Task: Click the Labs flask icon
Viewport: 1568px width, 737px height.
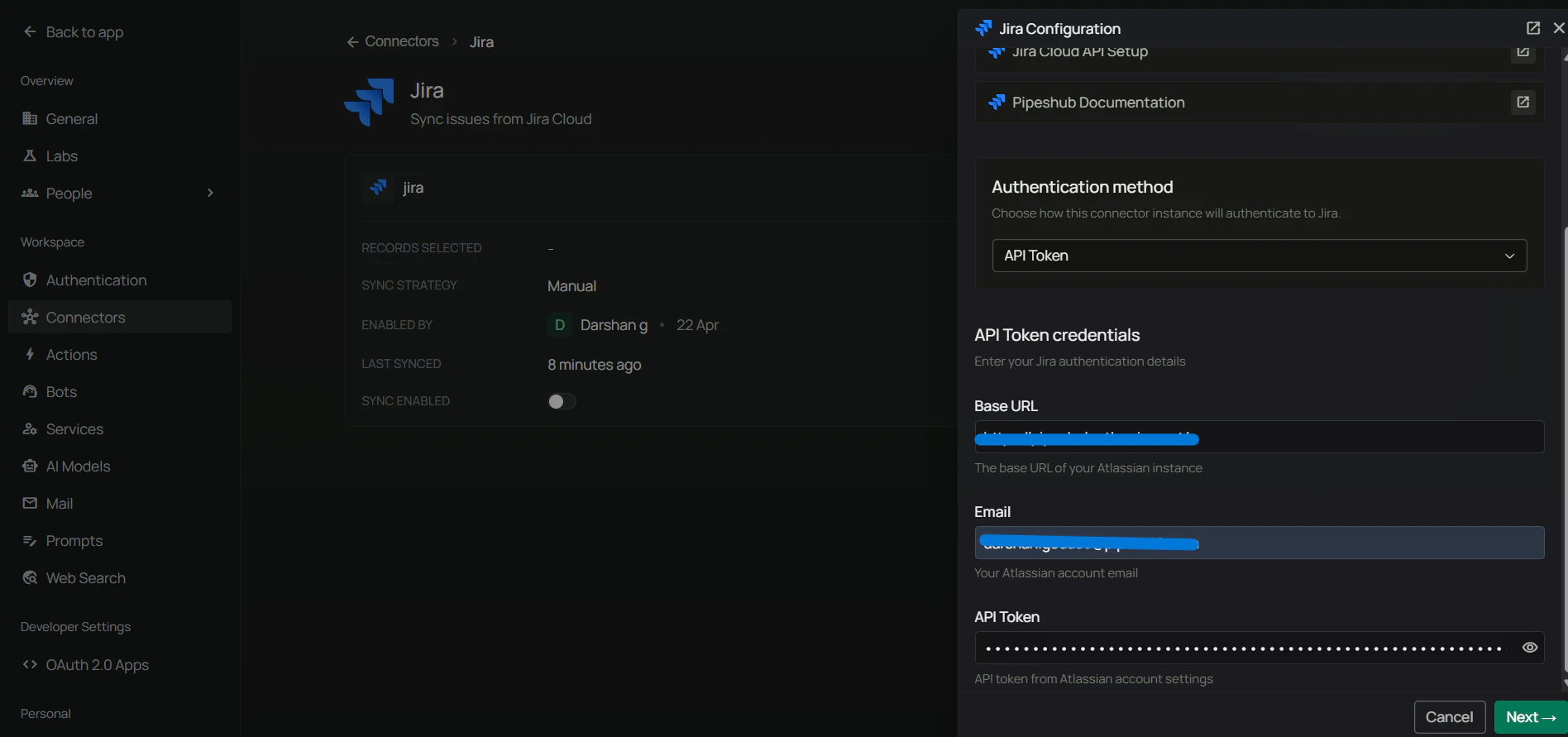Action: 30,156
